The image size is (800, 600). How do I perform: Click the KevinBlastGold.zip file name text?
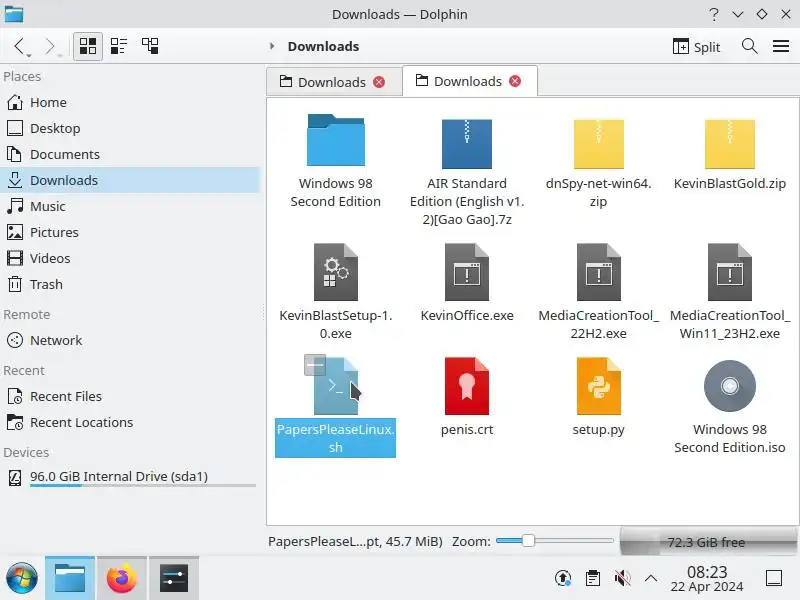pyautogui.click(x=730, y=184)
